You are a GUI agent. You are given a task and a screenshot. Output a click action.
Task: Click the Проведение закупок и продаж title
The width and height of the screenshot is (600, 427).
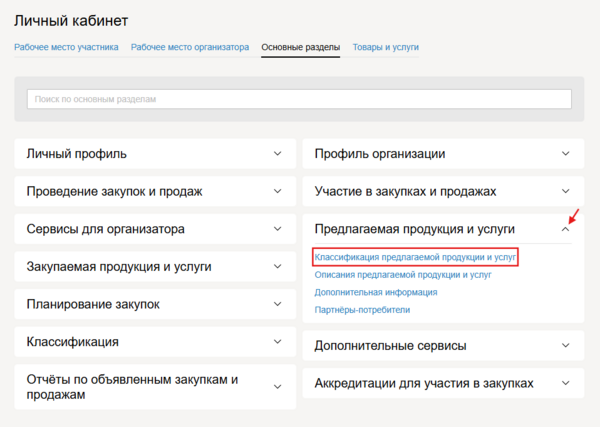[x=114, y=191]
